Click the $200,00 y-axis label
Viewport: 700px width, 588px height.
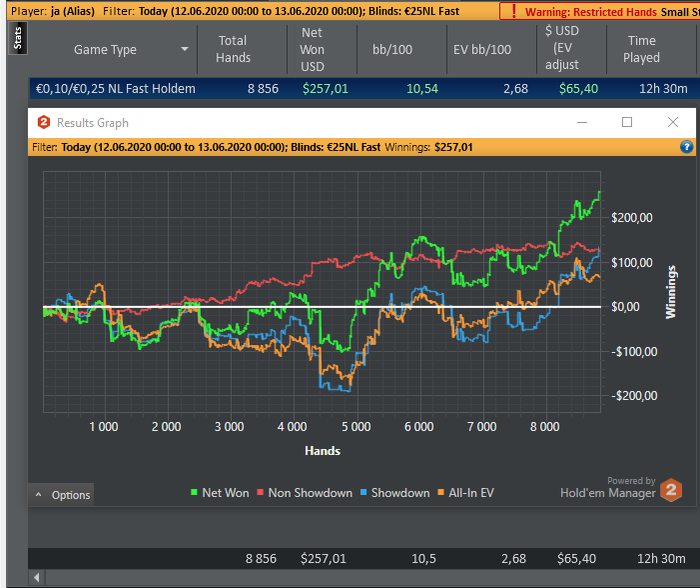(x=632, y=218)
